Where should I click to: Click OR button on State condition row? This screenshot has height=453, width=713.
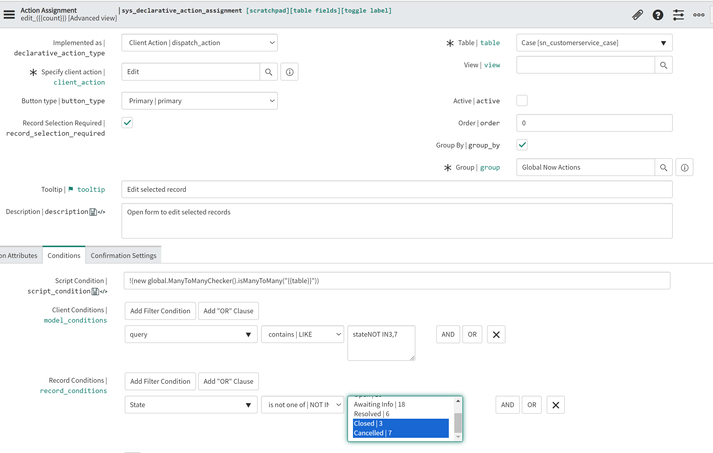[532, 405]
